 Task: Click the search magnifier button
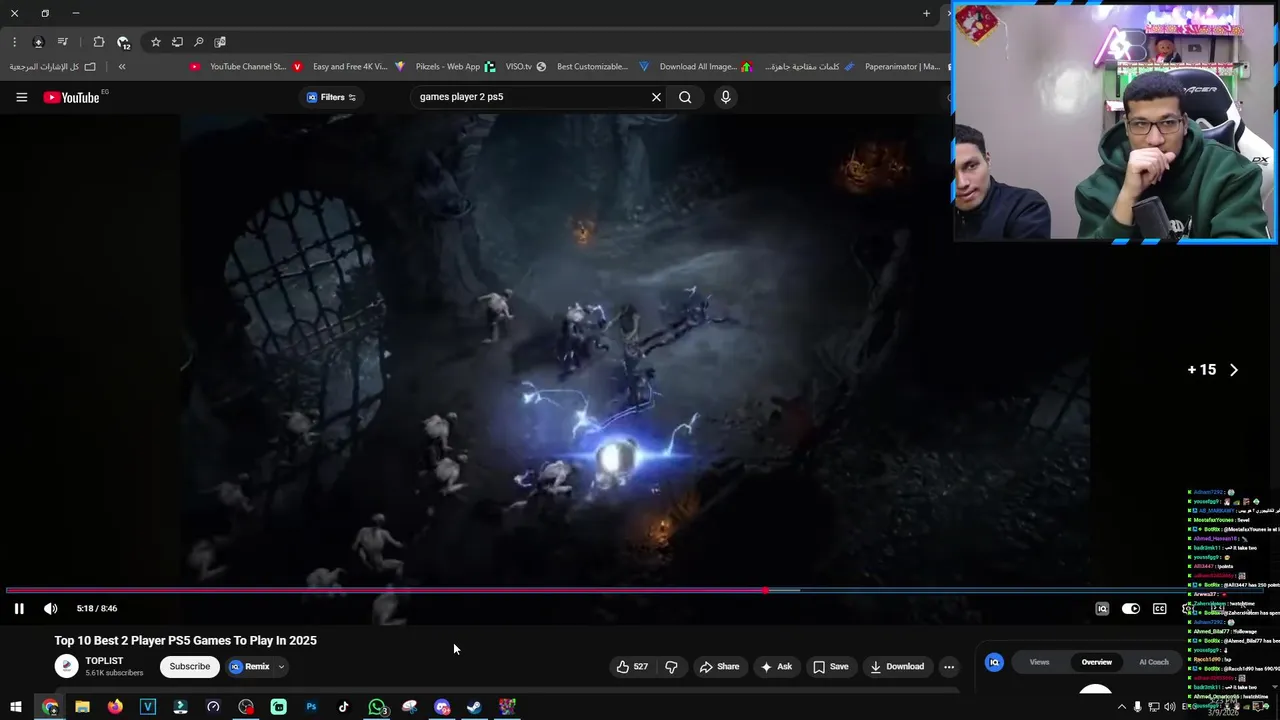point(685,97)
